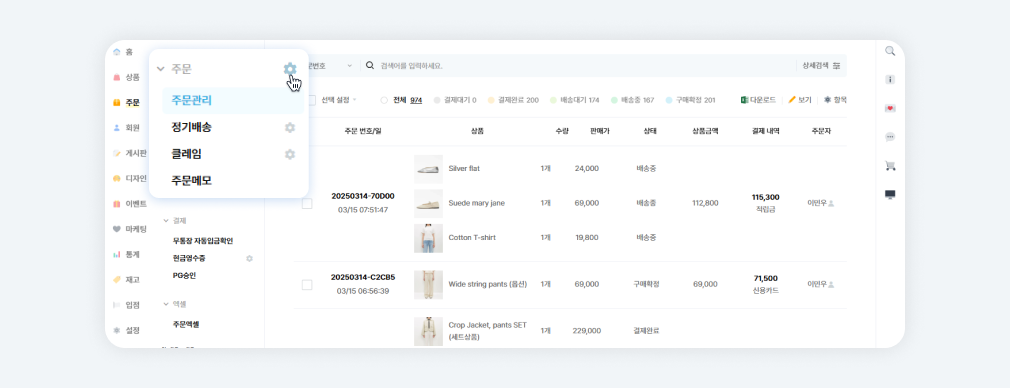Open the 현금영수증 menu item
The width and height of the screenshot is (1010, 388).
[189, 258]
